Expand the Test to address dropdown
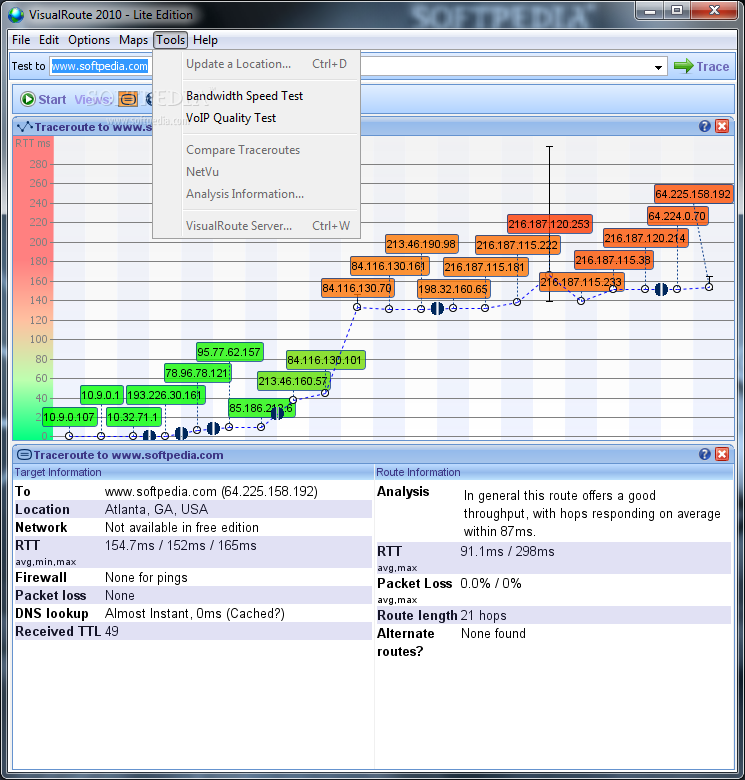The height and width of the screenshot is (780, 745). 658,67
